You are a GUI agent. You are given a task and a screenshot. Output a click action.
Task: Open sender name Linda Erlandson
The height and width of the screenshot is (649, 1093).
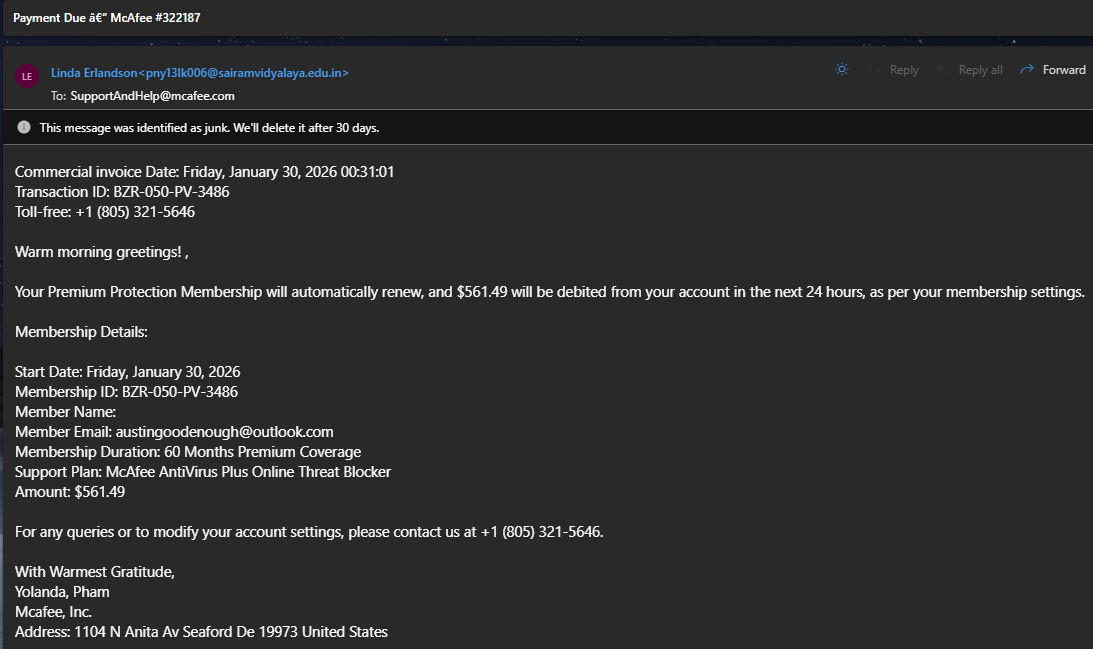pyautogui.click(x=94, y=72)
